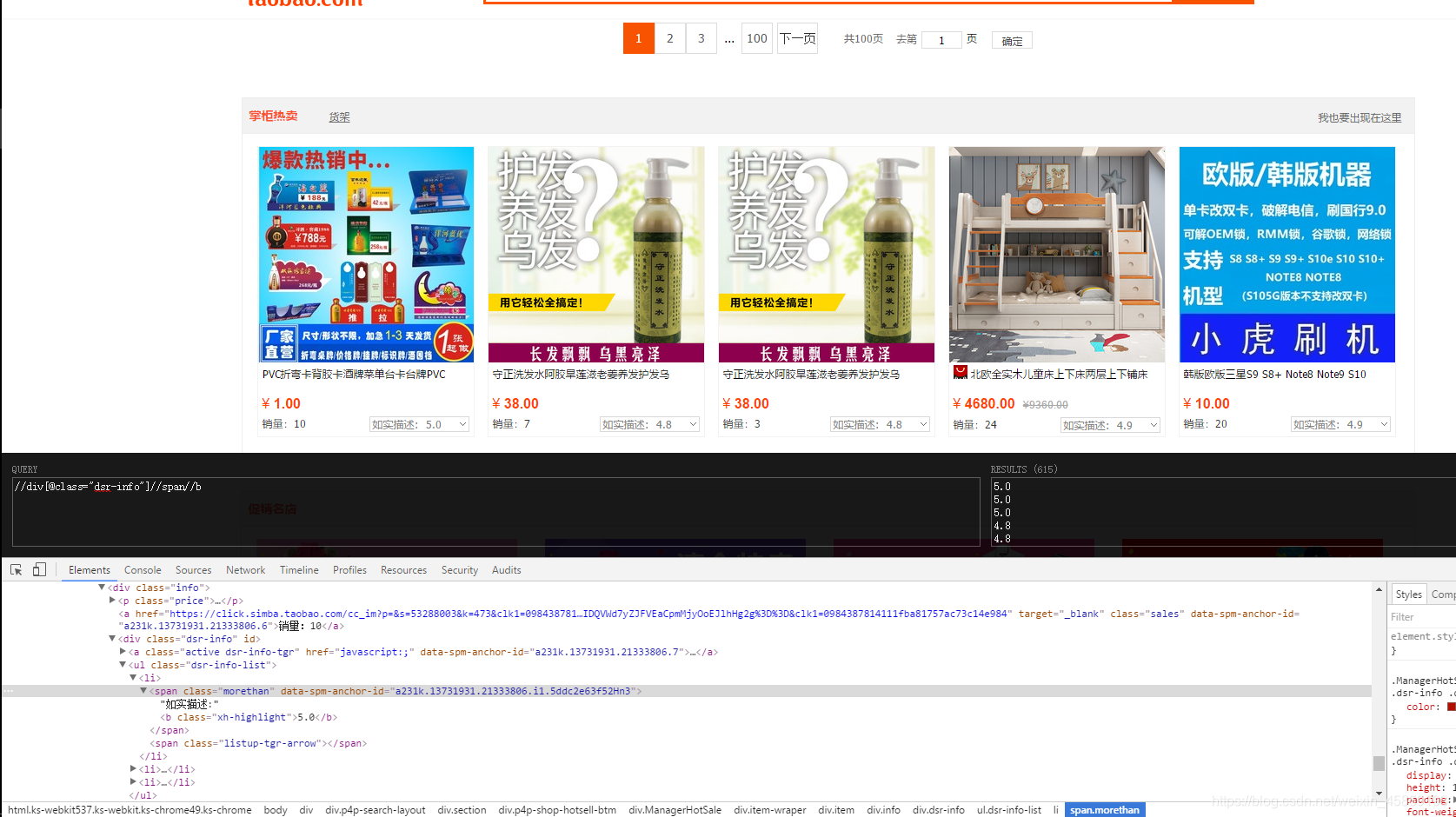This screenshot has width=1456, height=817.
Task: Select the b xh-highlight element line
Action: (249, 717)
